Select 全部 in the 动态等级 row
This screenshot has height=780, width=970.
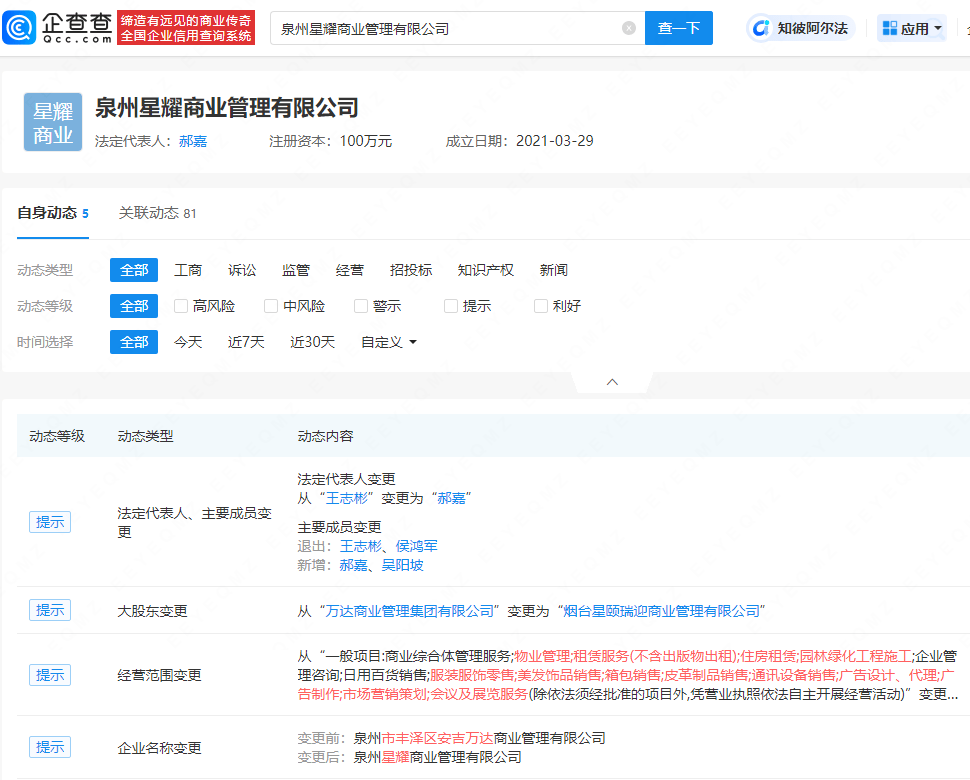tap(134, 306)
